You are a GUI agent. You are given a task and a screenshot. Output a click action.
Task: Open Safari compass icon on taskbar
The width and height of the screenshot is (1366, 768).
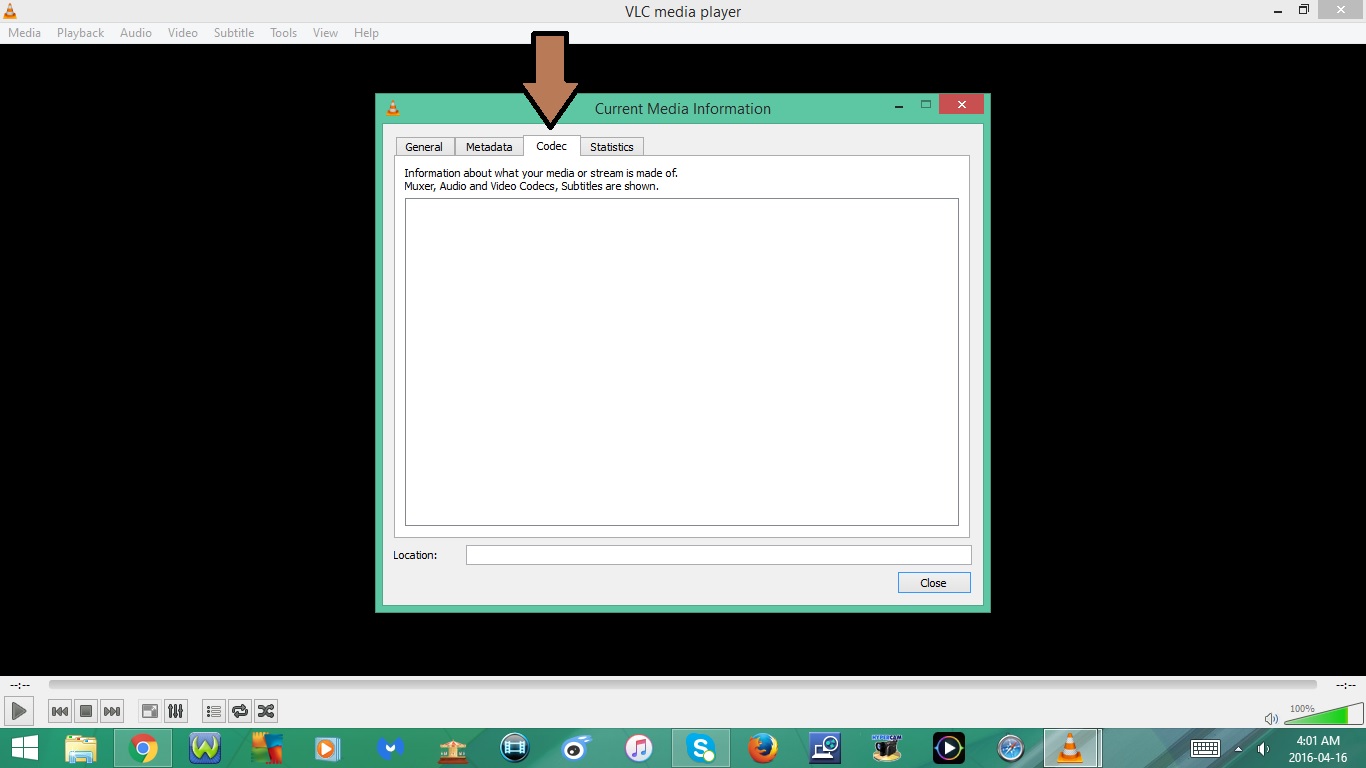click(x=1011, y=748)
